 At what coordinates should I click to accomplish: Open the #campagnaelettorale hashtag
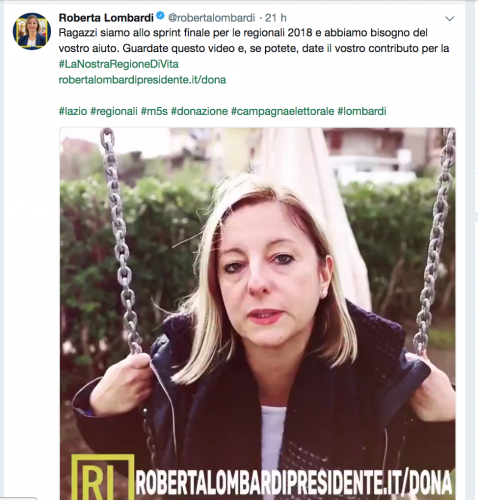tap(283, 111)
